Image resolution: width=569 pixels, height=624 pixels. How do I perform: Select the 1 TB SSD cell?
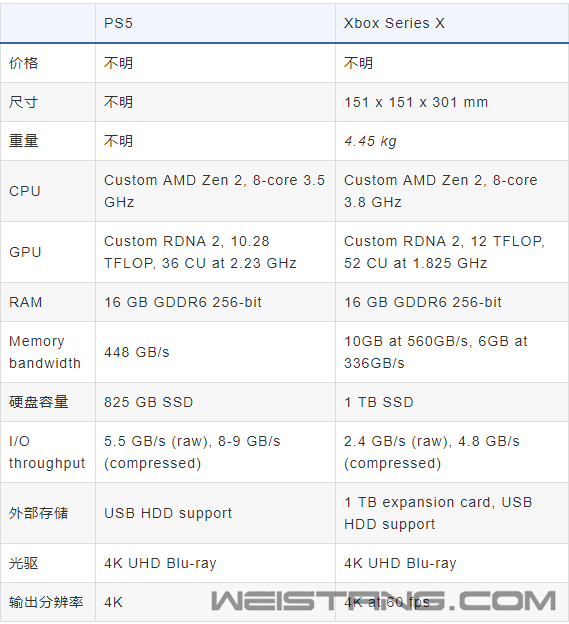coord(379,402)
